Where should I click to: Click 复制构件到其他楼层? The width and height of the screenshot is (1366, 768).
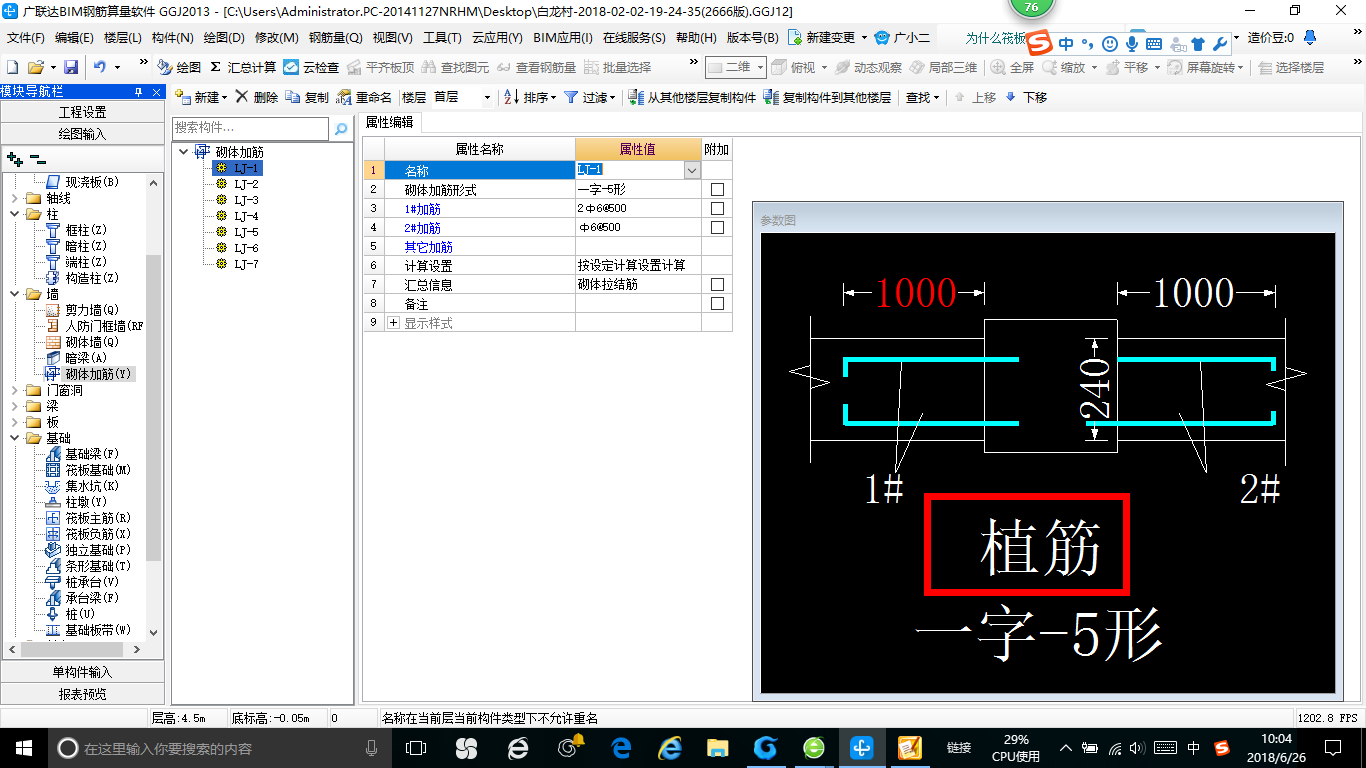pos(826,97)
